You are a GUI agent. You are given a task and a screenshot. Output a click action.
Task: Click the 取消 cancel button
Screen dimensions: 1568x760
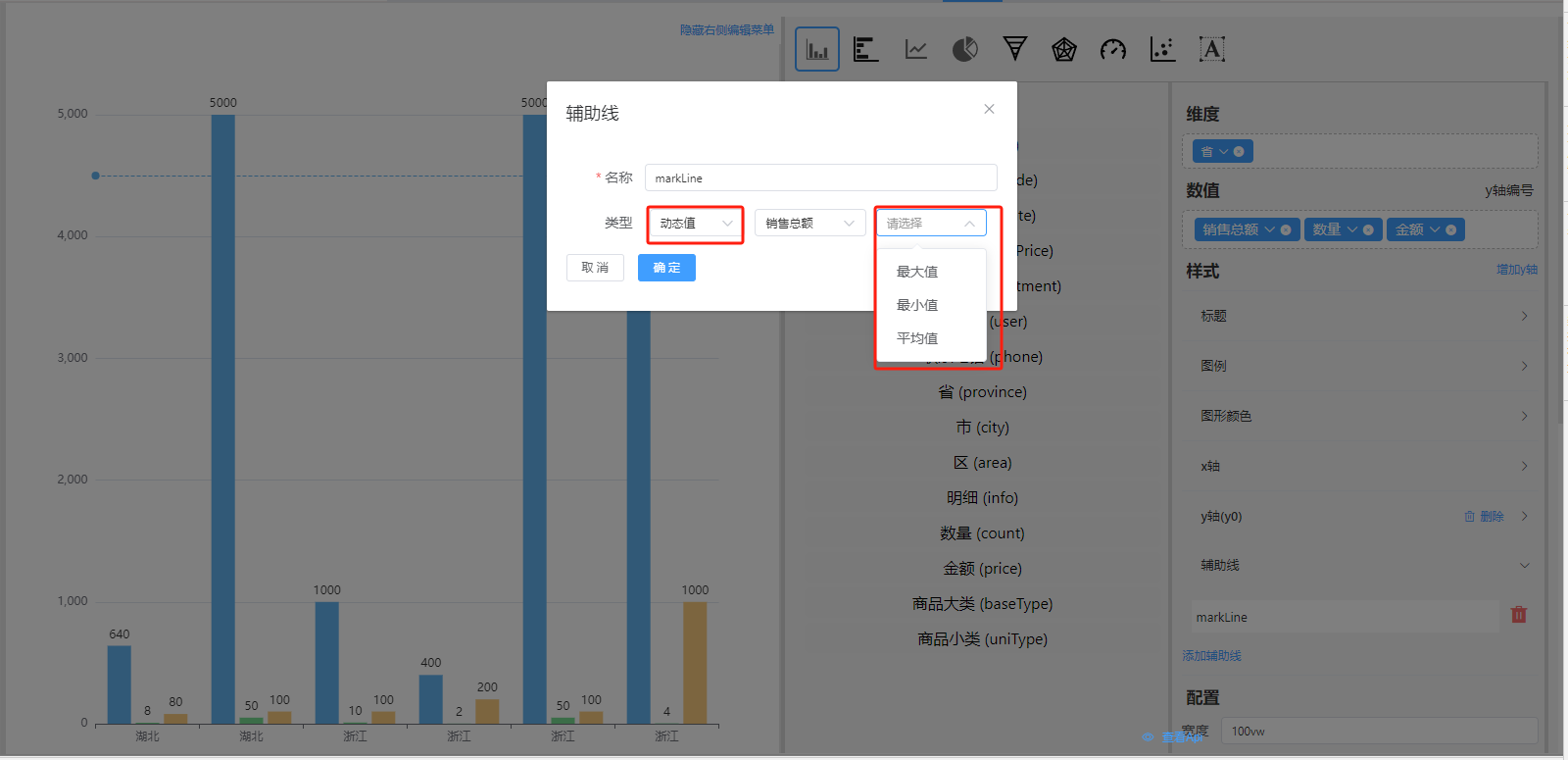pyautogui.click(x=595, y=268)
